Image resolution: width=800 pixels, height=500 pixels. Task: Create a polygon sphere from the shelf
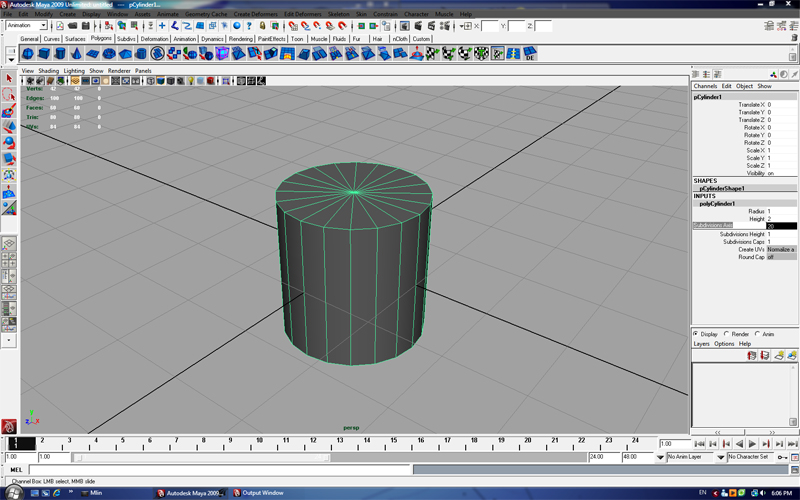point(28,54)
